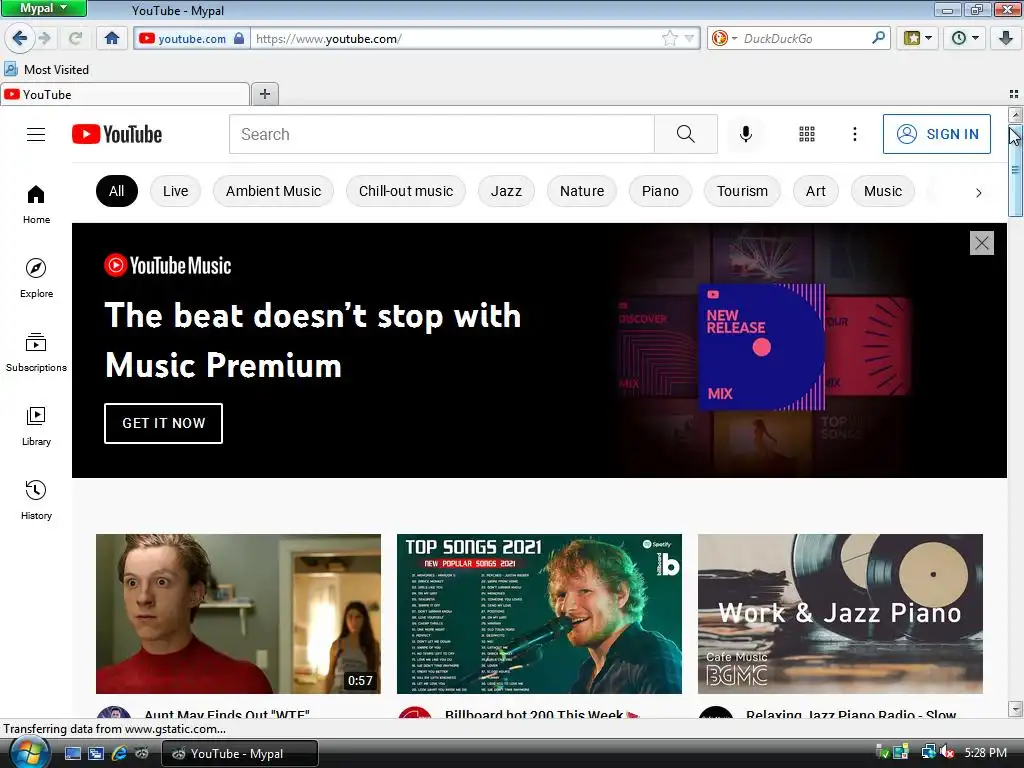Click the browser Forward arrow
The width and height of the screenshot is (1024, 768).
(x=45, y=38)
